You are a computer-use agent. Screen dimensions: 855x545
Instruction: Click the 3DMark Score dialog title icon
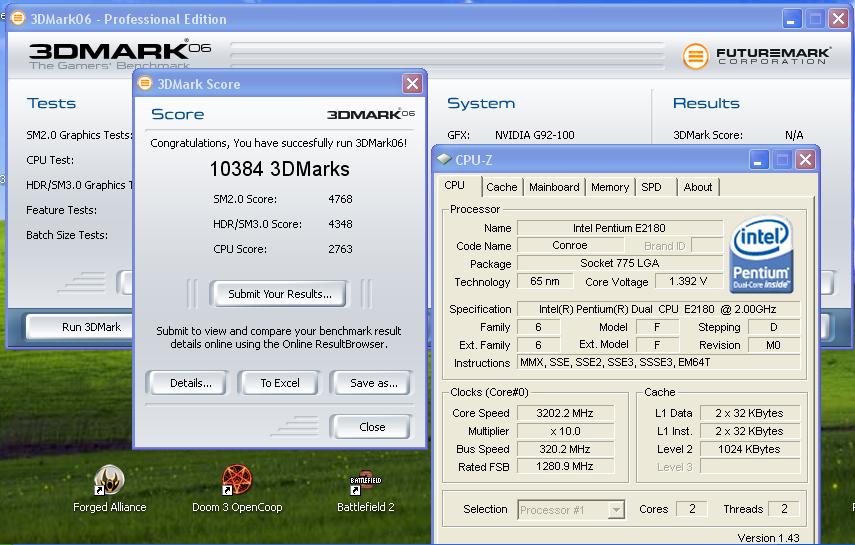[x=145, y=83]
